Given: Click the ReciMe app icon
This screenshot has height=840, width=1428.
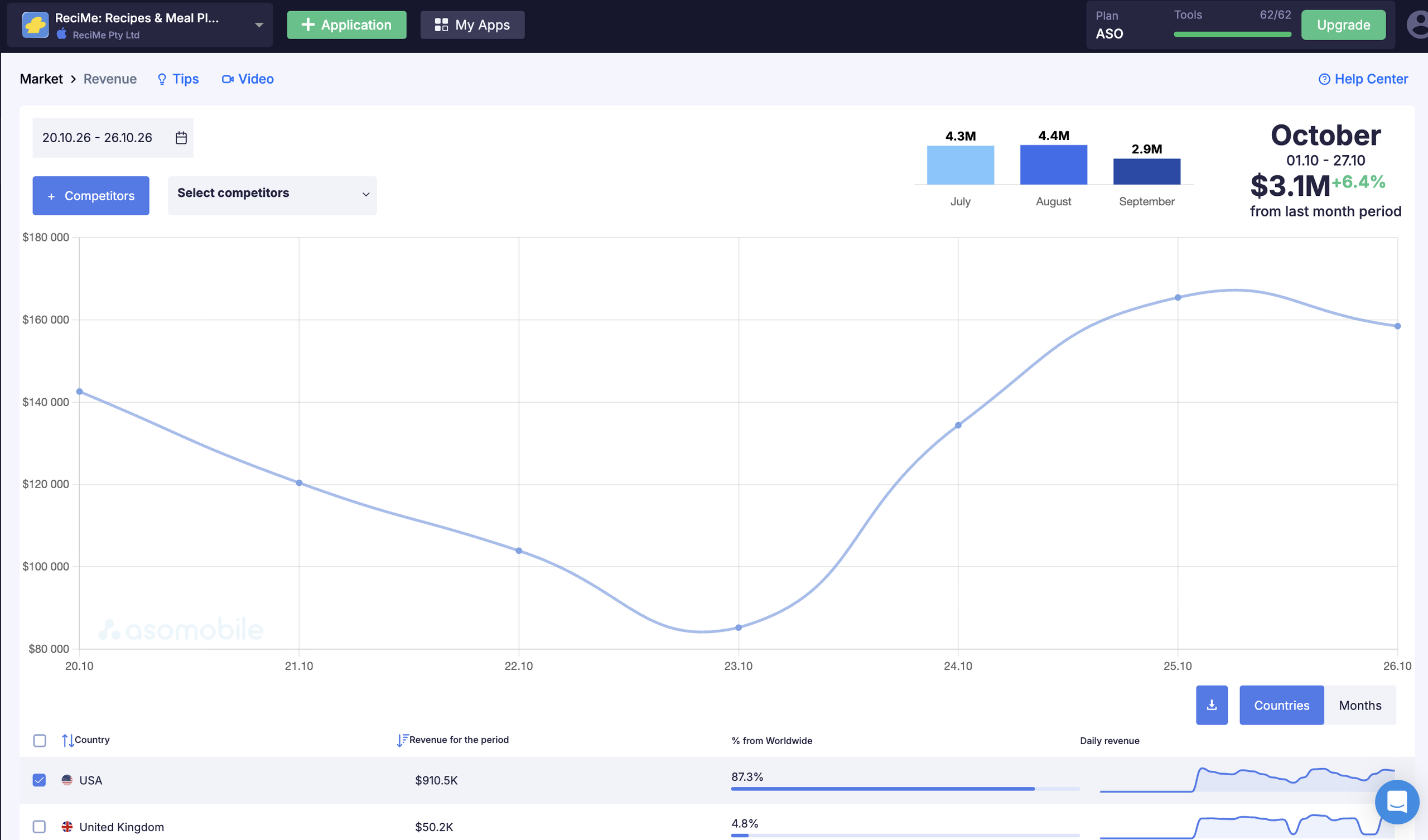Looking at the screenshot, I should click(x=35, y=25).
